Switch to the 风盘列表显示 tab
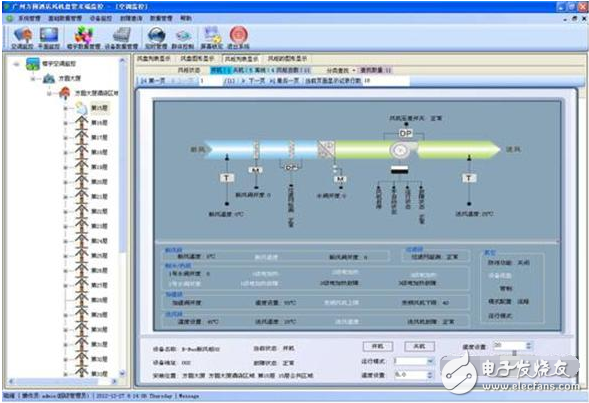Viewport: 589px width, 403px height. point(154,59)
